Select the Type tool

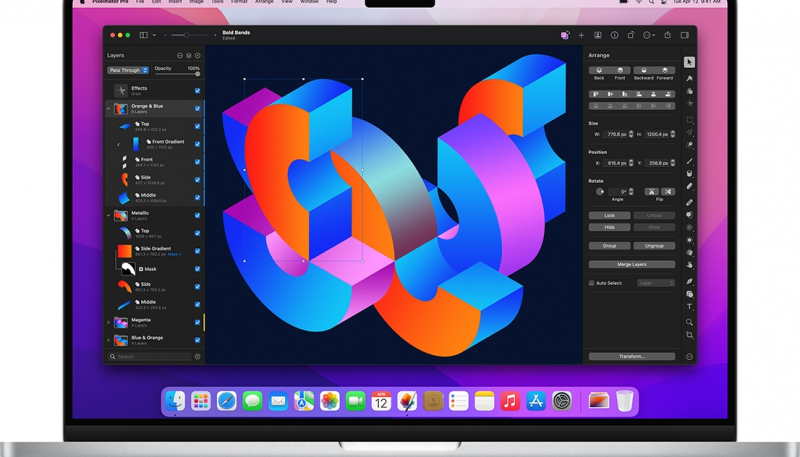[x=690, y=308]
